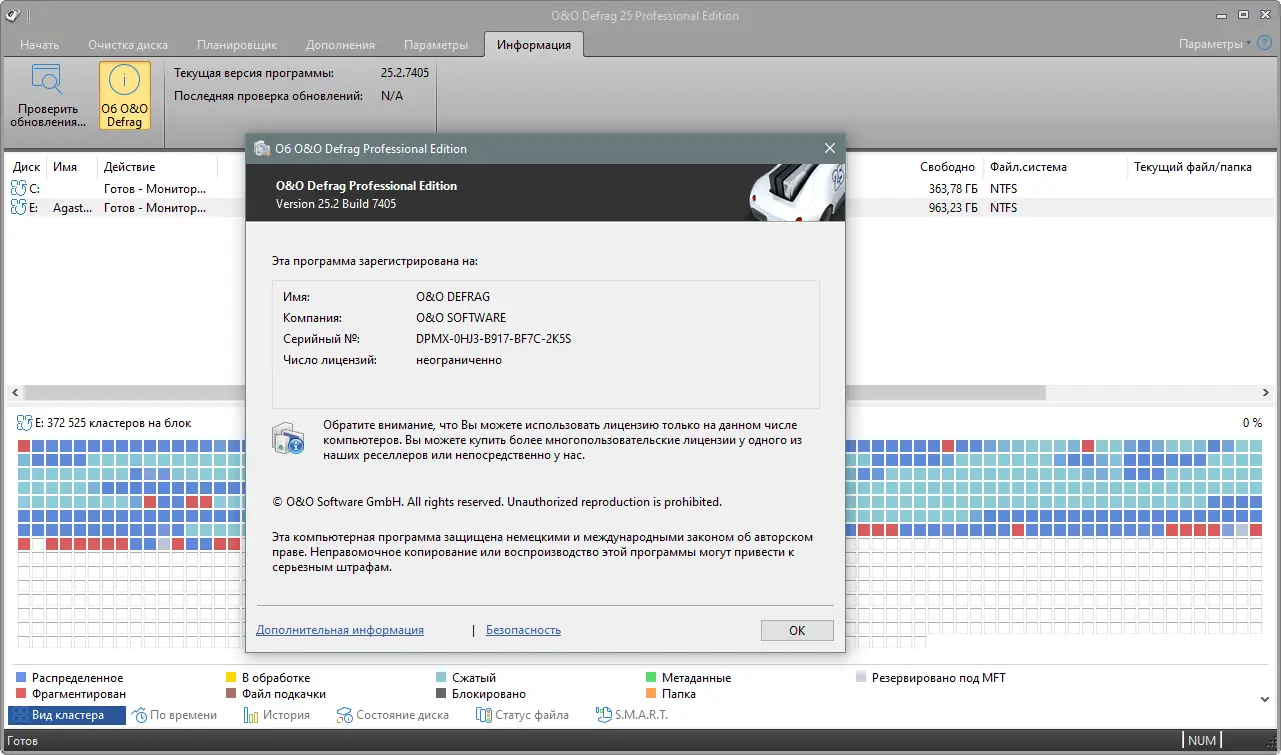Select the serial number DPMX-0HJ3-B917-BF7C-2K5S text
Screen dimensions: 1281x755
pos(494,339)
